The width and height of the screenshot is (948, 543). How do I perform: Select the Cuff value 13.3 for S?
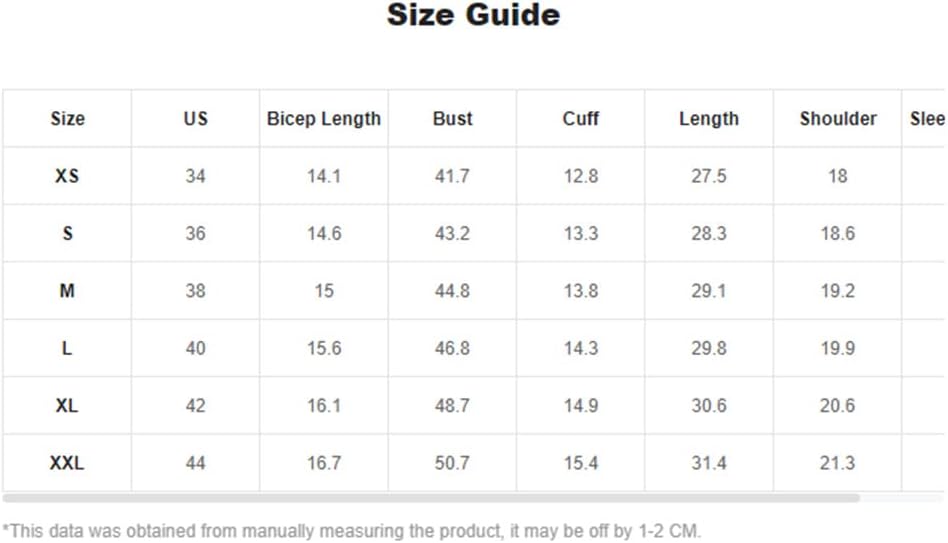(x=580, y=233)
